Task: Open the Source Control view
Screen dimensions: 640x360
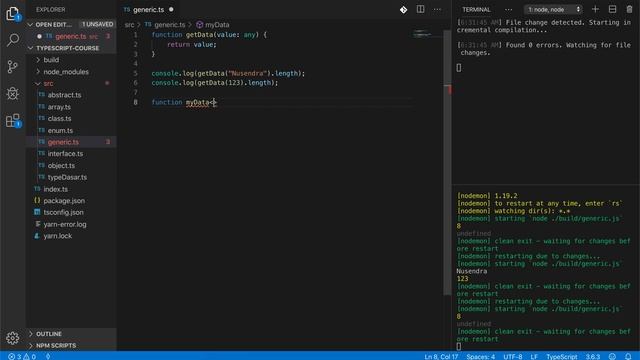Action: [x=13, y=67]
